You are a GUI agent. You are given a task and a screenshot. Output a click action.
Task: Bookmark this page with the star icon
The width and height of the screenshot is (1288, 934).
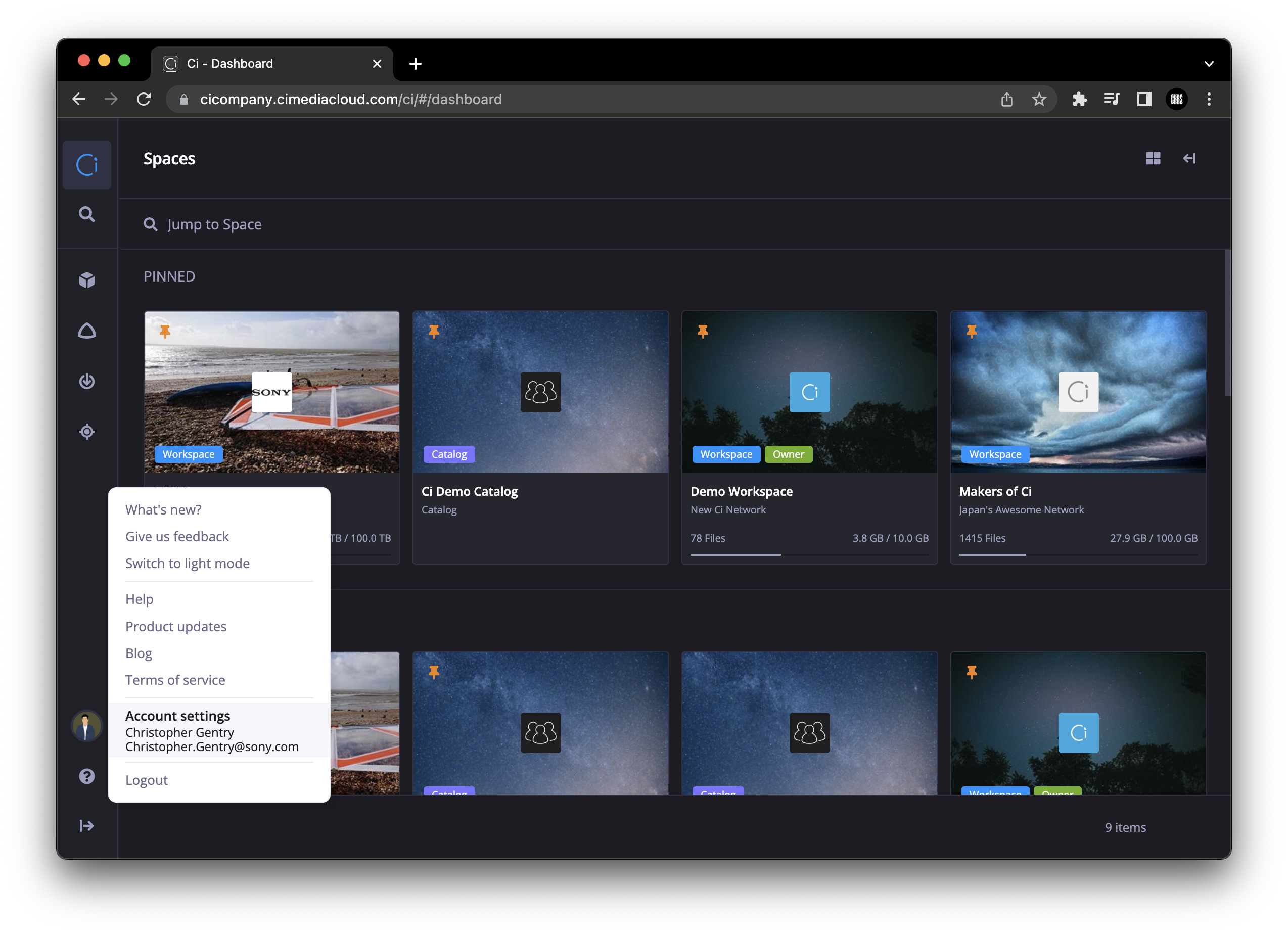pos(1039,100)
